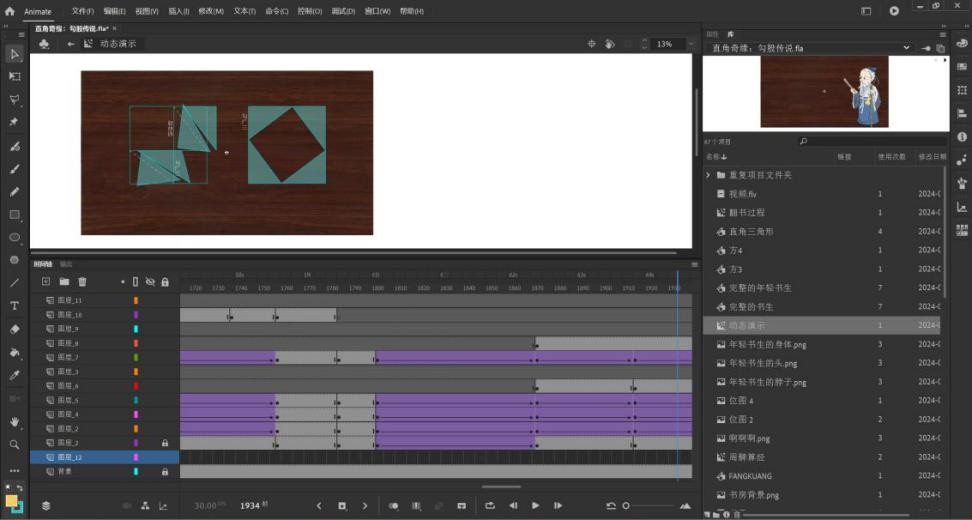The image size is (972, 520).
Task: Open the library document dropdown 勾股传说.fla
Action: tap(907, 47)
